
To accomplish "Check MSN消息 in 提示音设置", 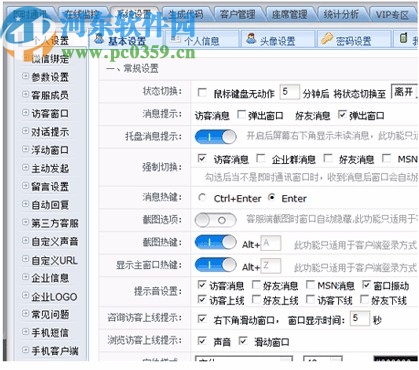I will [x=310, y=285].
